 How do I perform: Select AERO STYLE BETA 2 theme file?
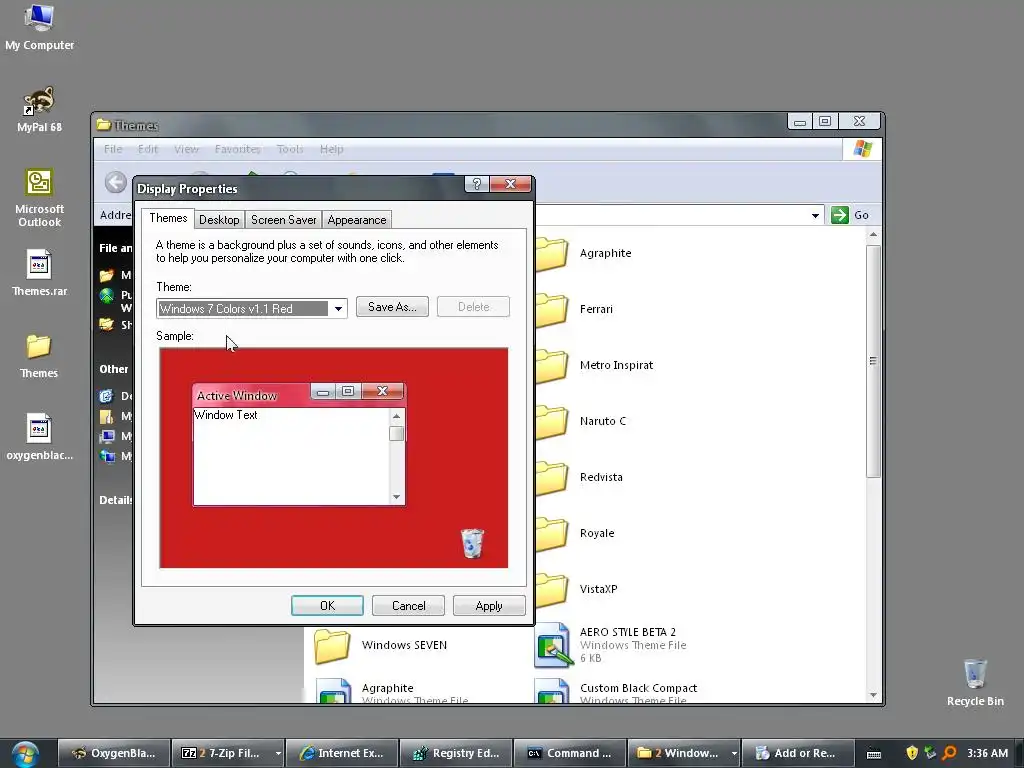(611, 645)
